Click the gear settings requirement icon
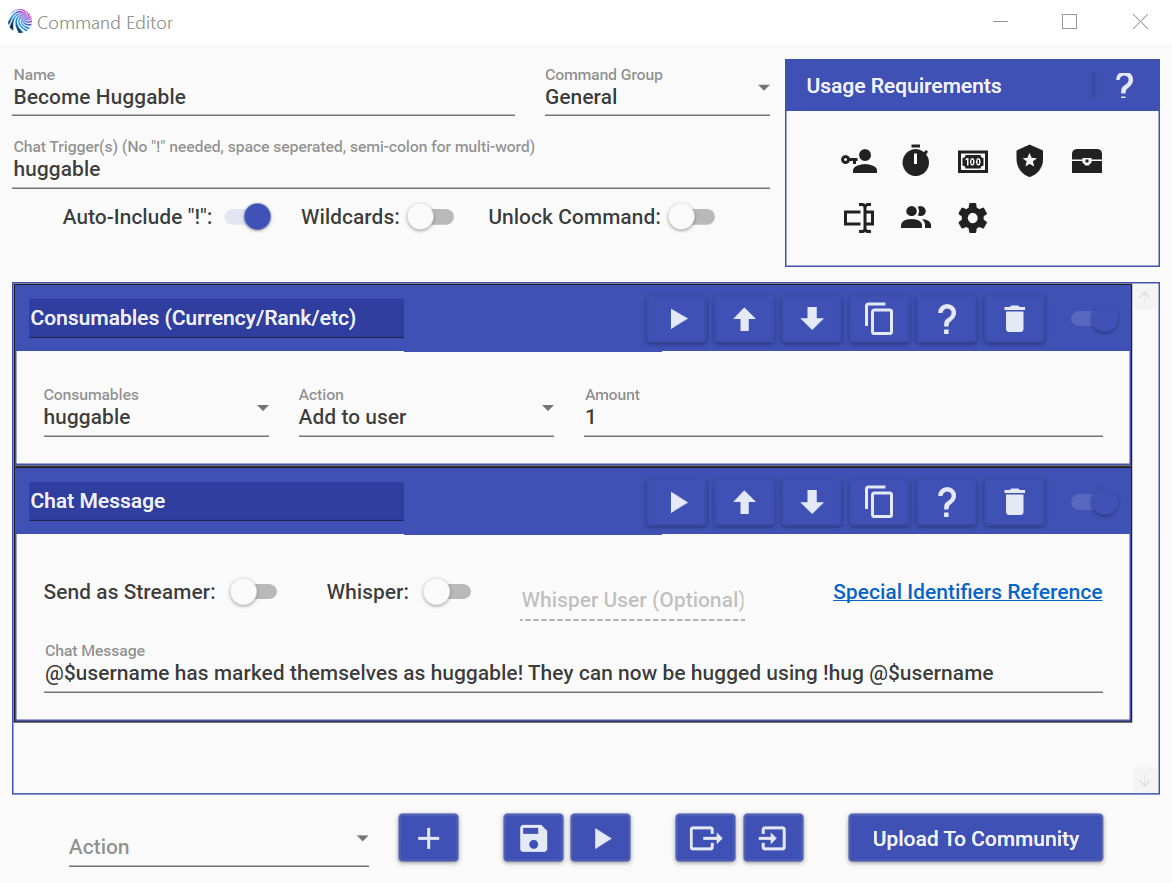The image size is (1172, 883). [972, 218]
